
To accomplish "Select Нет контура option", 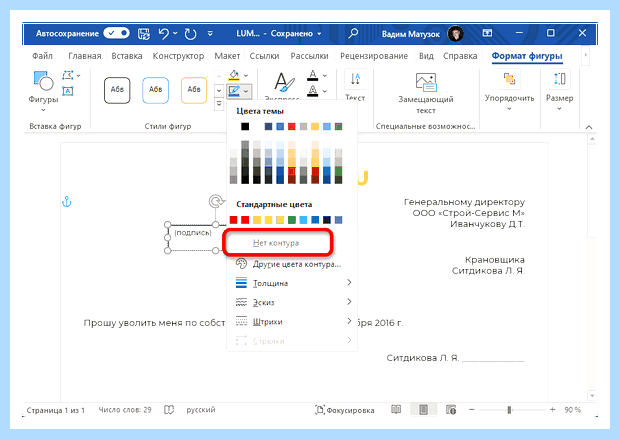I will point(278,243).
